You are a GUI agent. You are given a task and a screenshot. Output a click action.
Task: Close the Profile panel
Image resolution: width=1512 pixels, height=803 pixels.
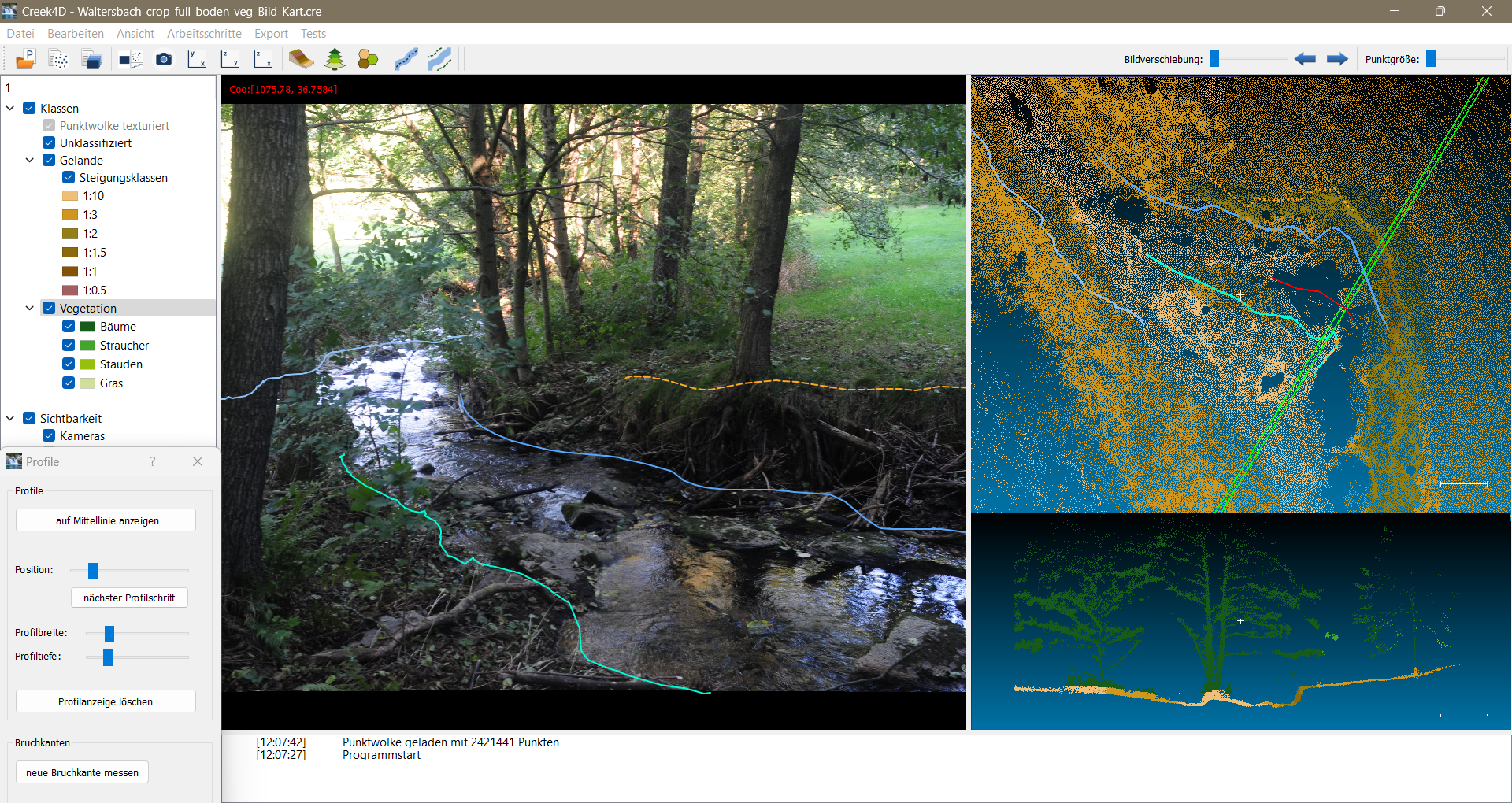(198, 461)
